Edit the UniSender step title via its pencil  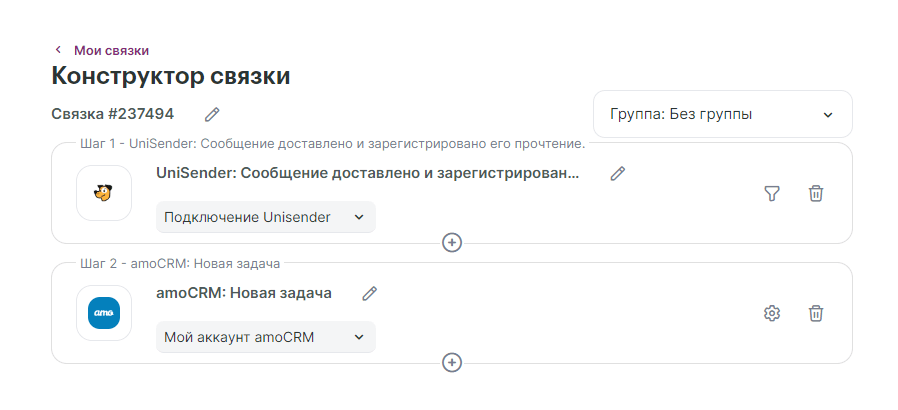[x=617, y=174]
